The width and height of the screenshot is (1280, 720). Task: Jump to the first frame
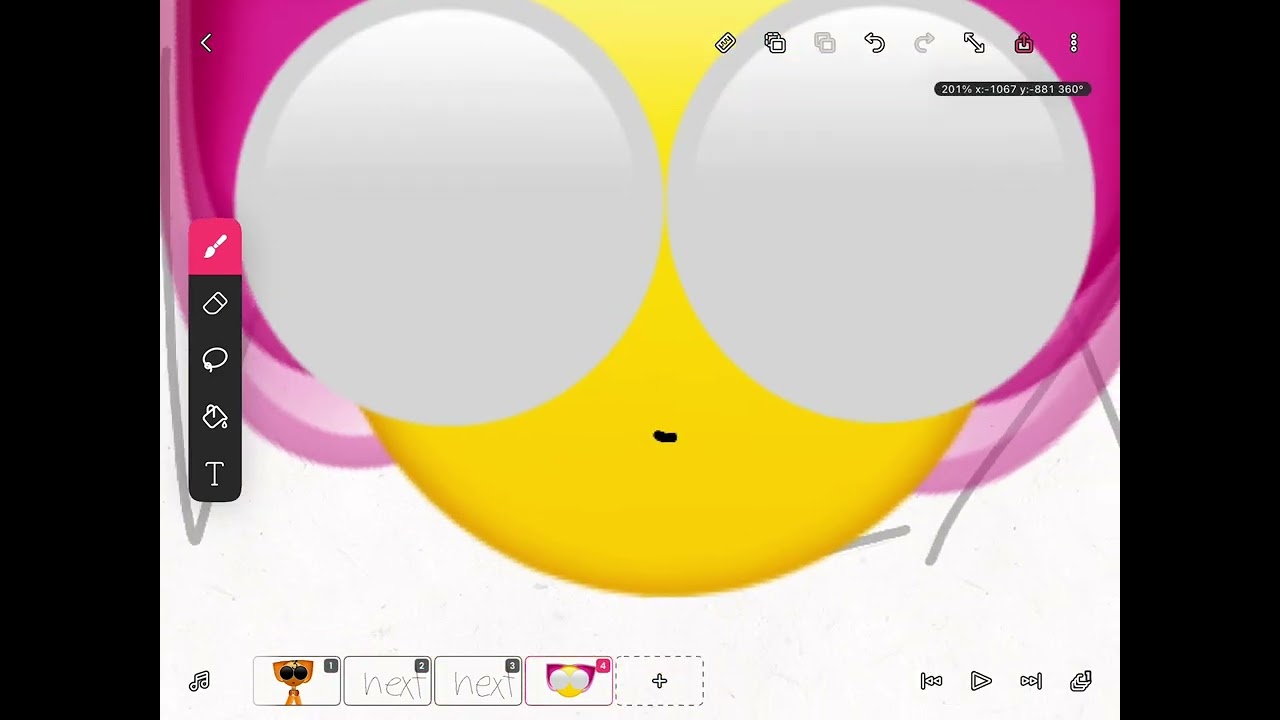pos(931,681)
